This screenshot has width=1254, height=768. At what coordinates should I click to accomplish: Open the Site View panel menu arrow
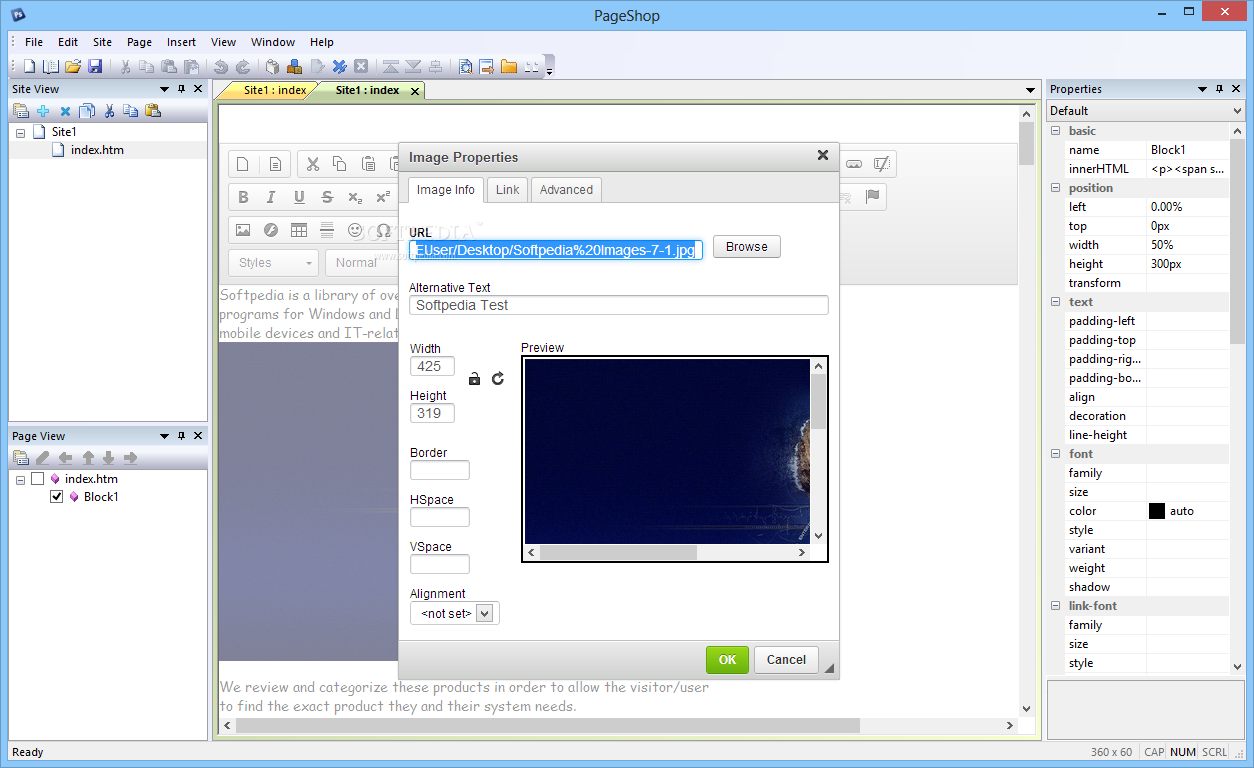[x=165, y=89]
